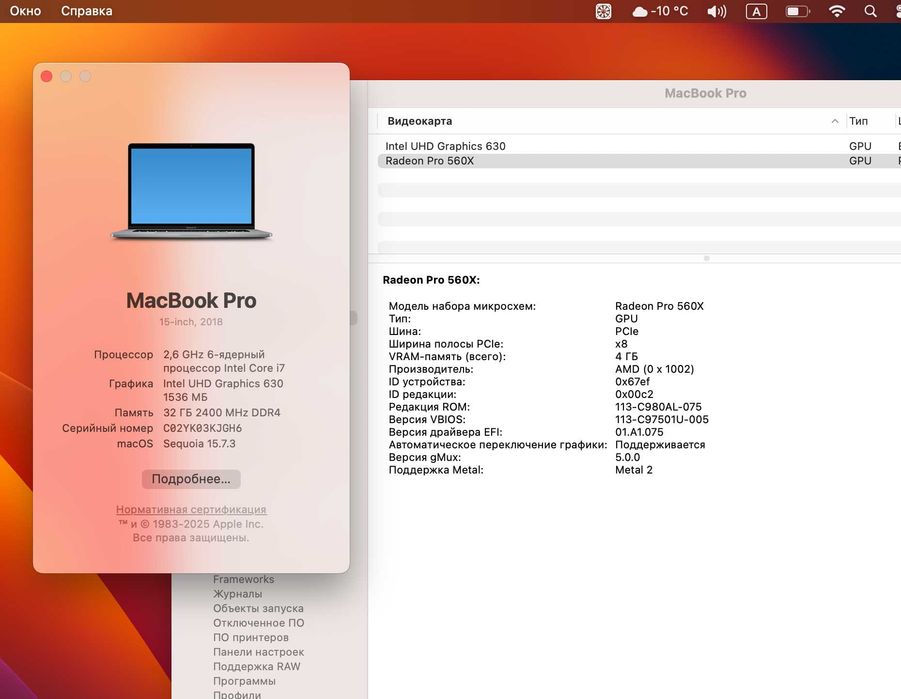The width and height of the screenshot is (901, 699).
Task: Select Поддержка RAW in the sidebar
Action: 256,667
